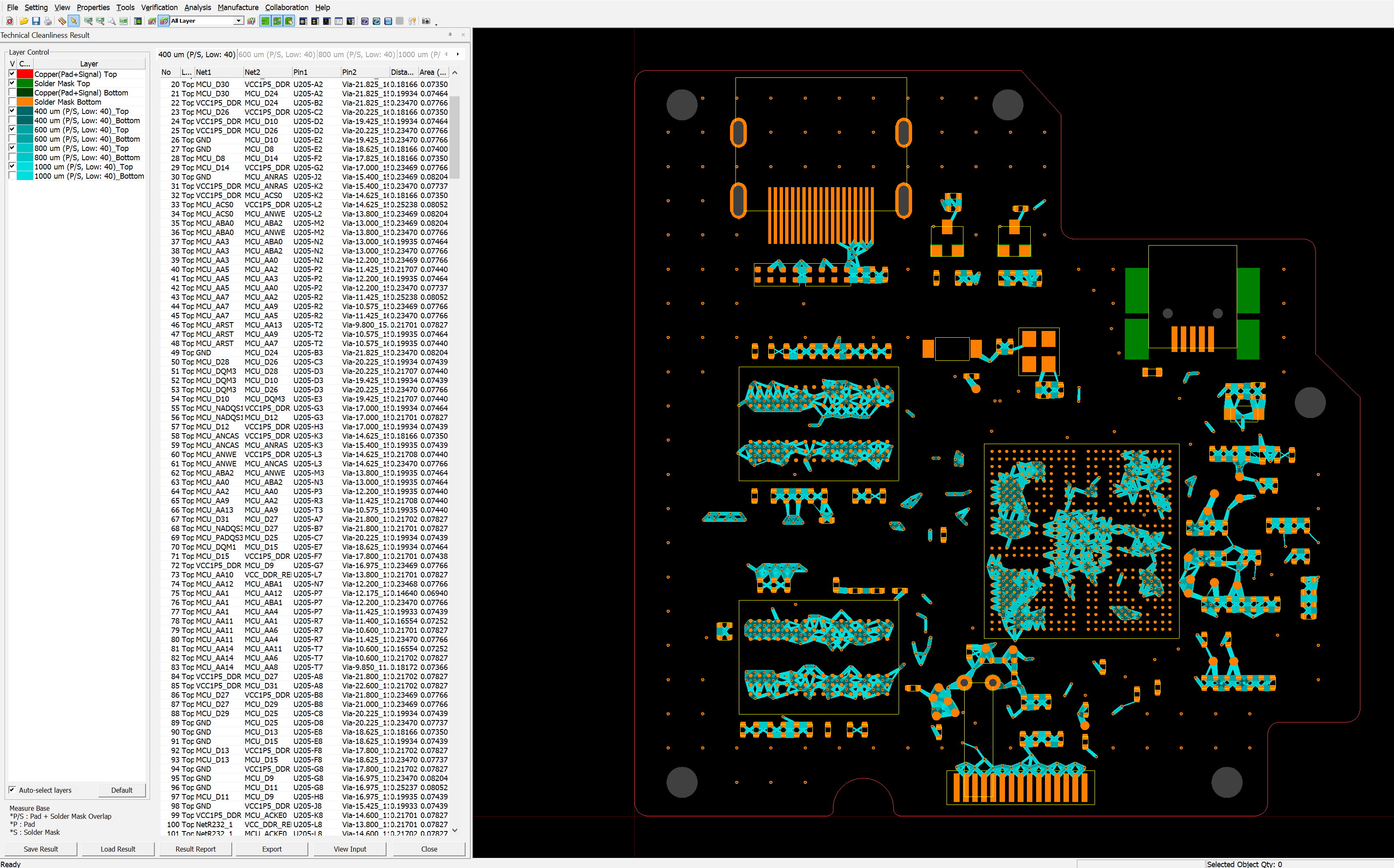Click the Zoom Out magnifier icon

pos(101,21)
